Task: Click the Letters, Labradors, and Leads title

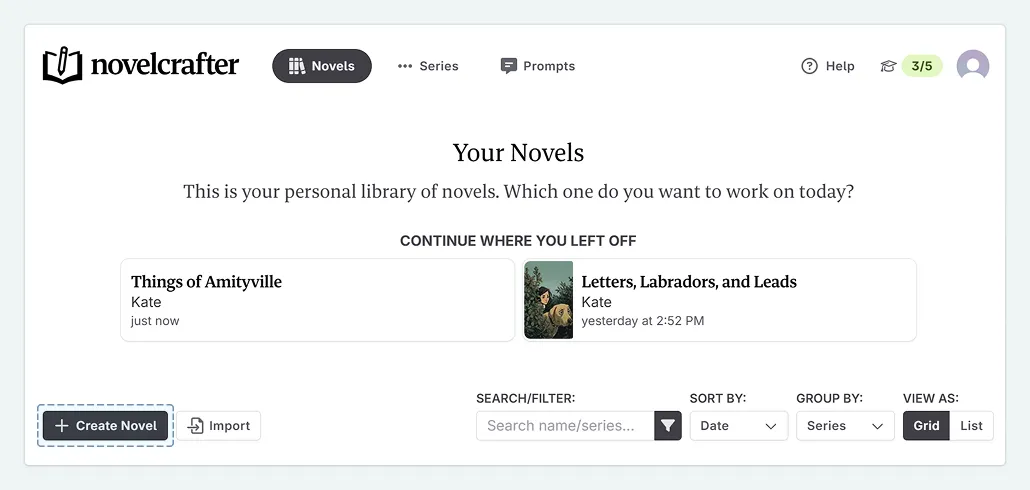Action: (689, 282)
